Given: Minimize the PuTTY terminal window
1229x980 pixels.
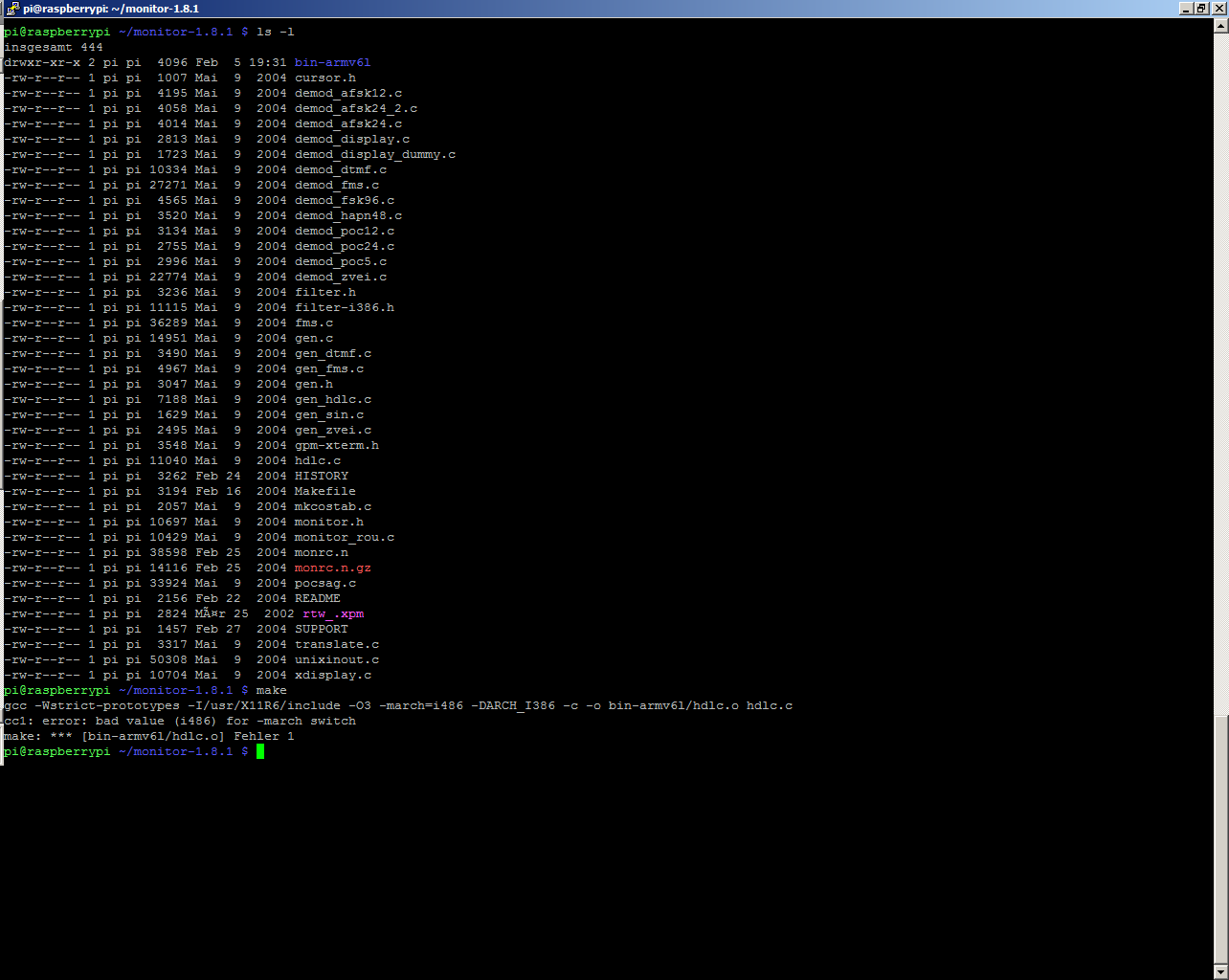Looking at the screenshot, I should click(1186, 9).
